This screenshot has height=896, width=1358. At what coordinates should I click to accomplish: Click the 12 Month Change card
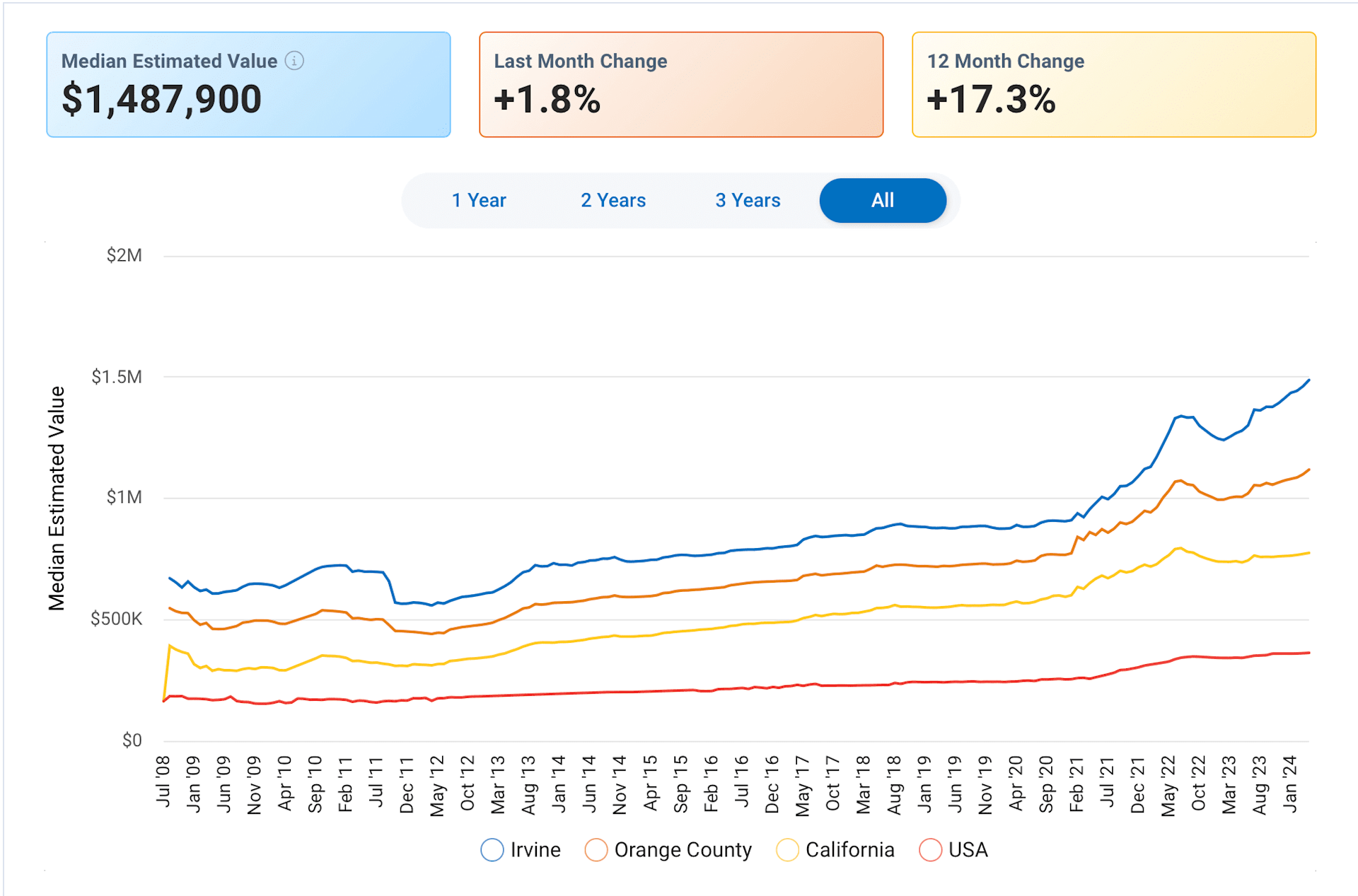pyautogui.click(x=1113, y=85)
